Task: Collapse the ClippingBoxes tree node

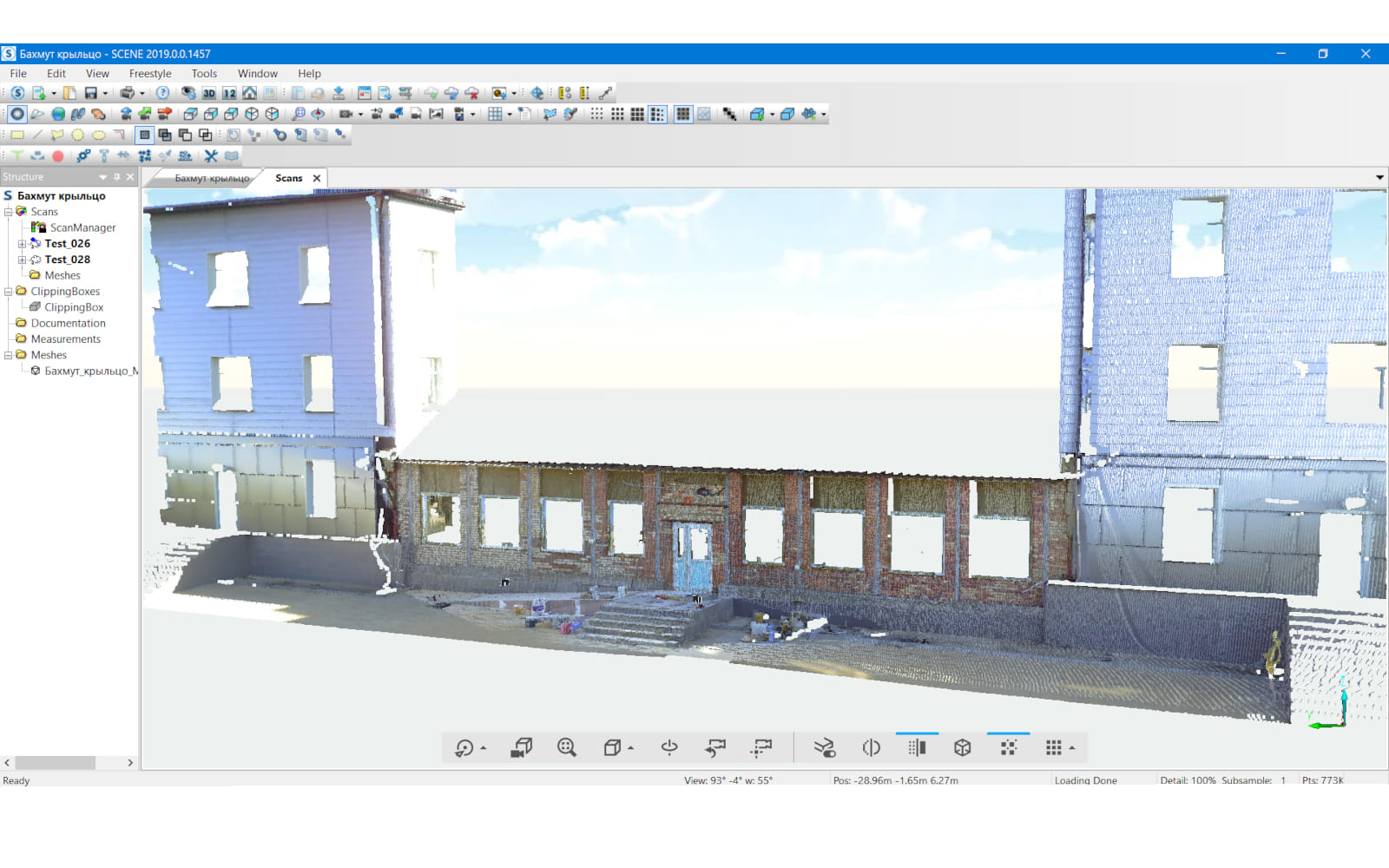Action: click(8, 292)
